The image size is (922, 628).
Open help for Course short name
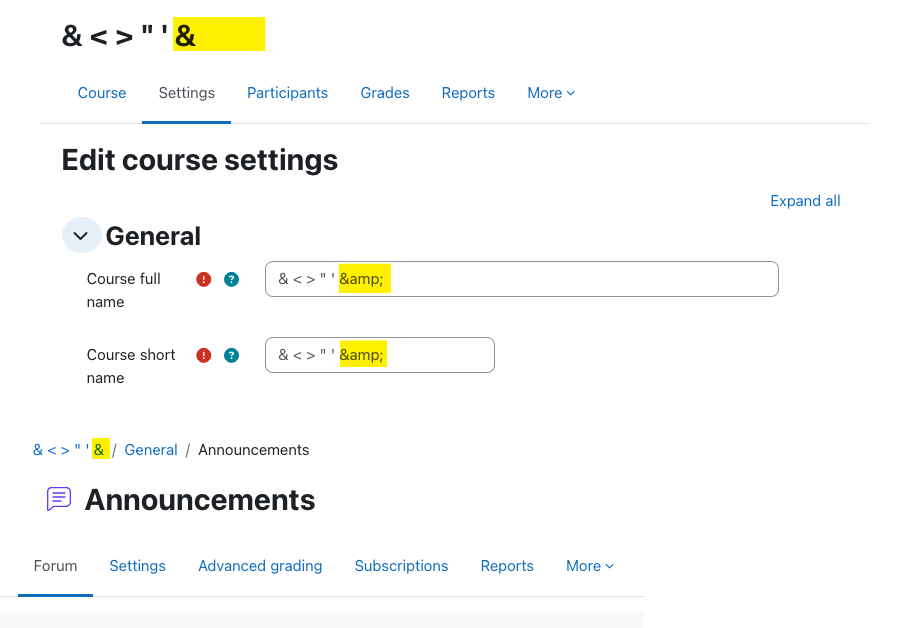click(232, 355)
